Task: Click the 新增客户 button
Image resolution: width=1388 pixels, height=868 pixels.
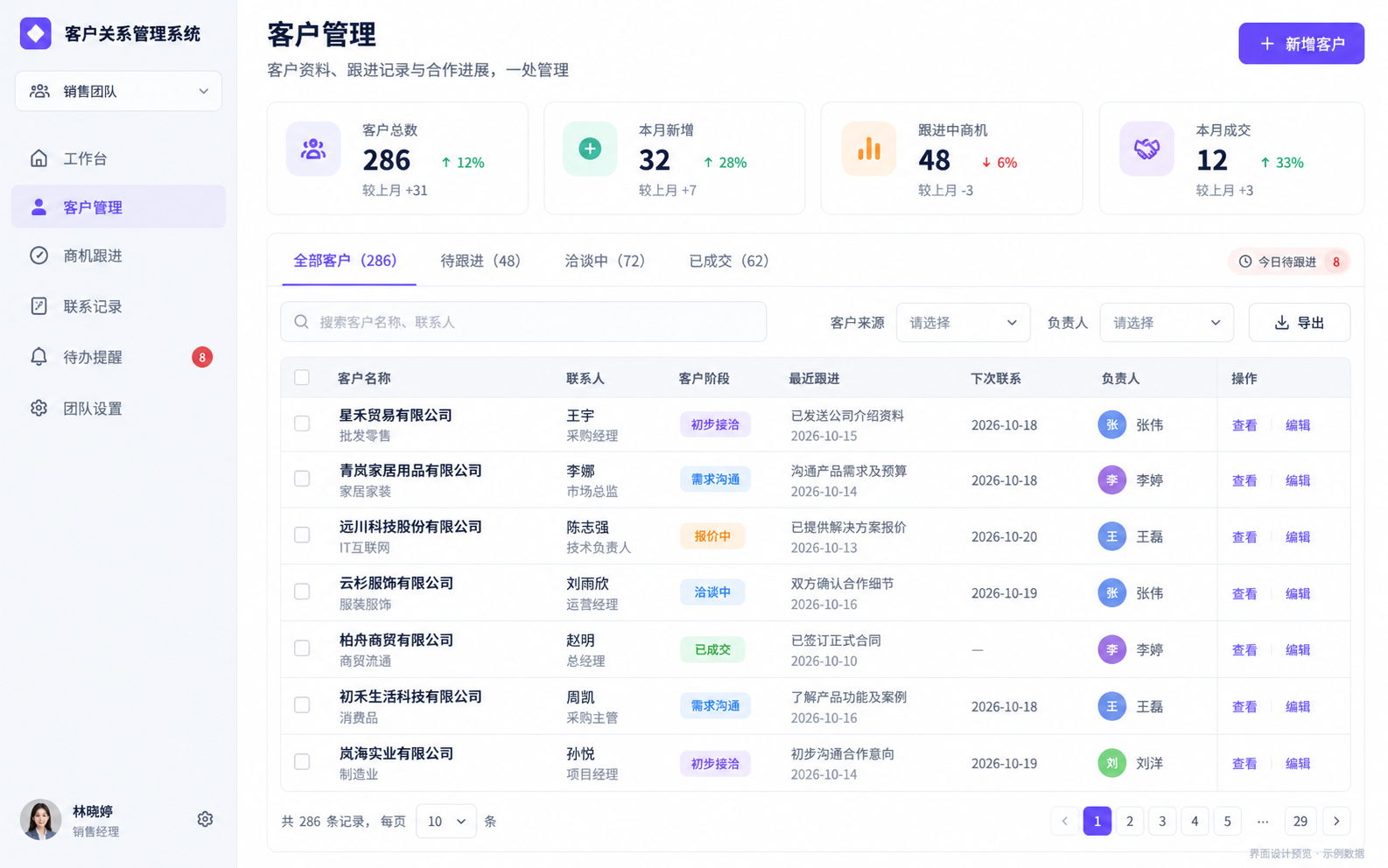Action: point(1301,44)
